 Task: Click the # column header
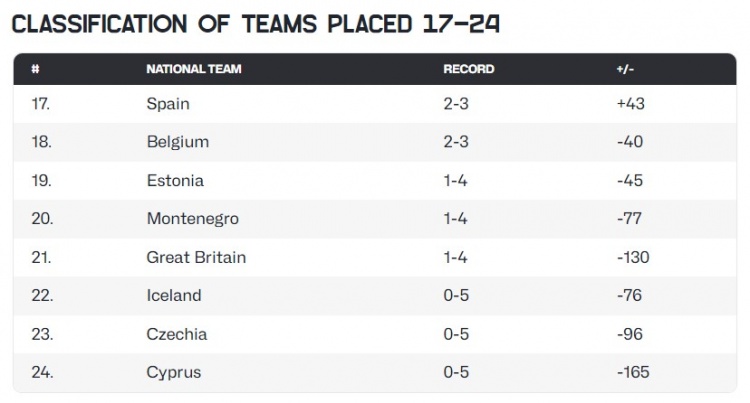pos(35,69)
